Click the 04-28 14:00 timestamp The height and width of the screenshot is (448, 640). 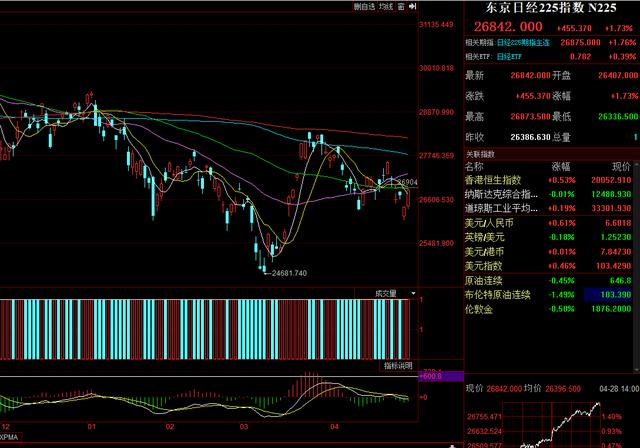tap(619, 389)
